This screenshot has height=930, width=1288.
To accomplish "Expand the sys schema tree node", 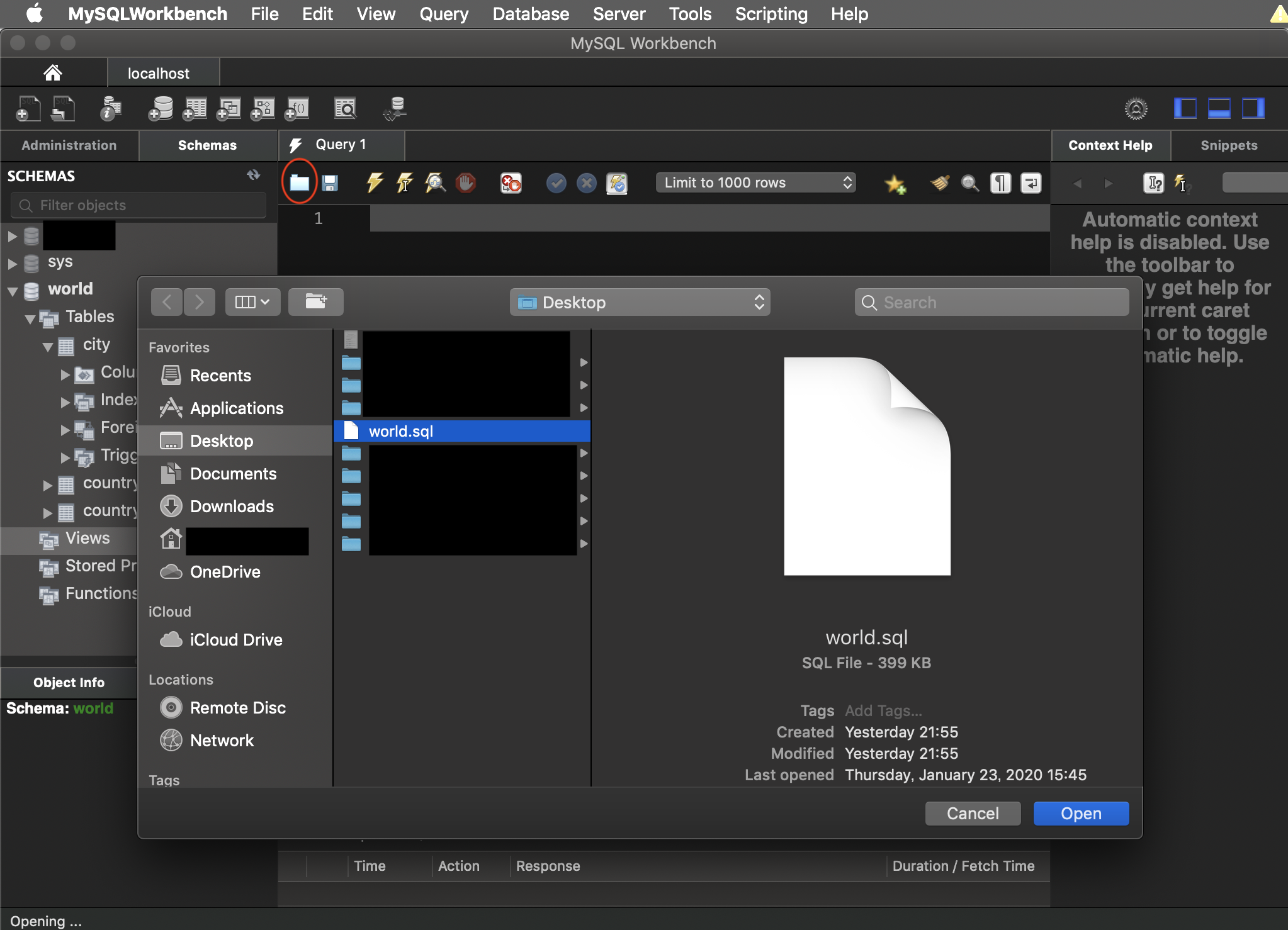I will click(x=12, y=263).
